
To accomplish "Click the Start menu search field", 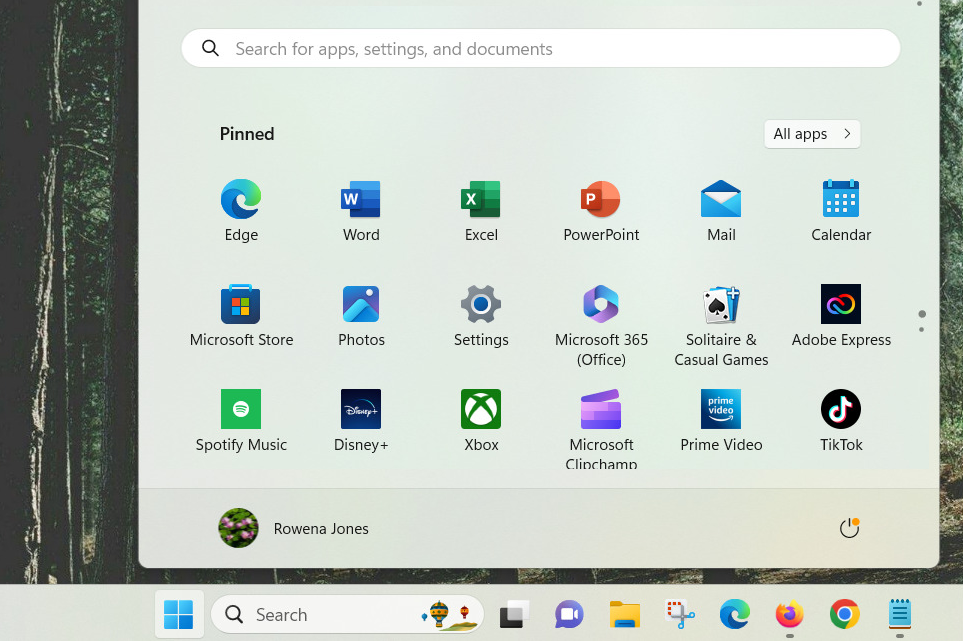I will pos(540,48).
